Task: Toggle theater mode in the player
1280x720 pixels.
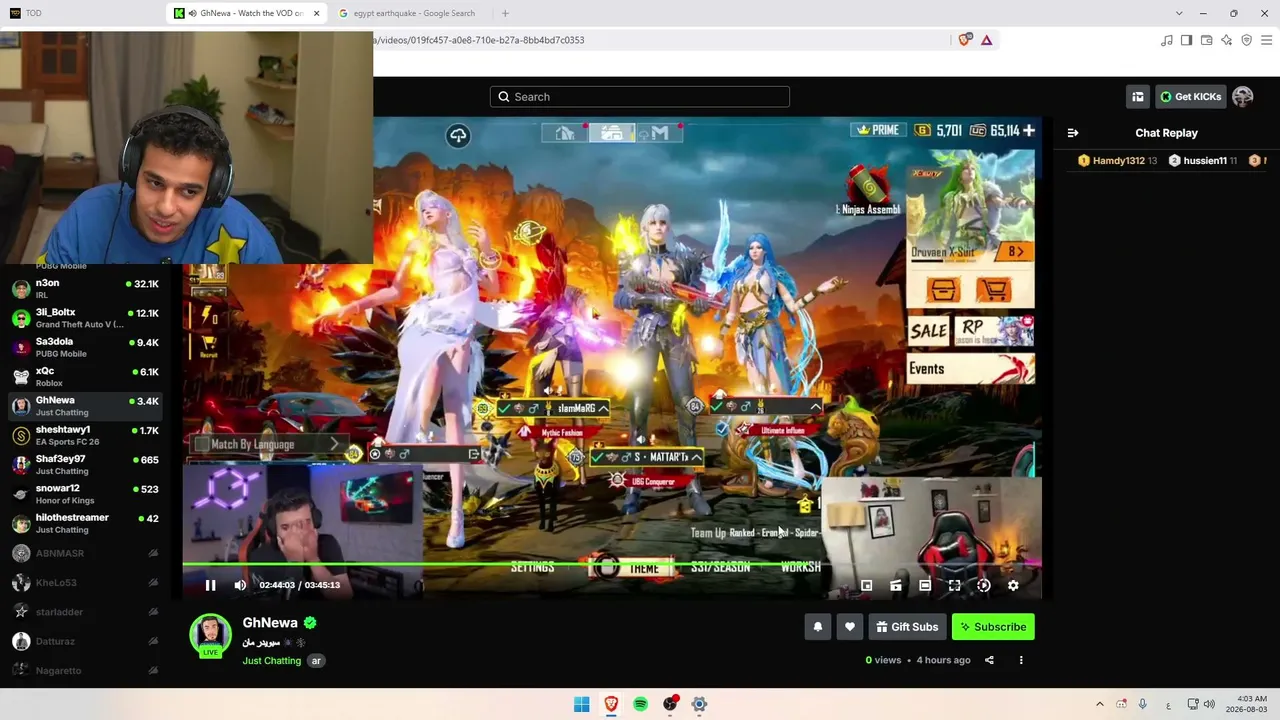Action: (925, 585)
